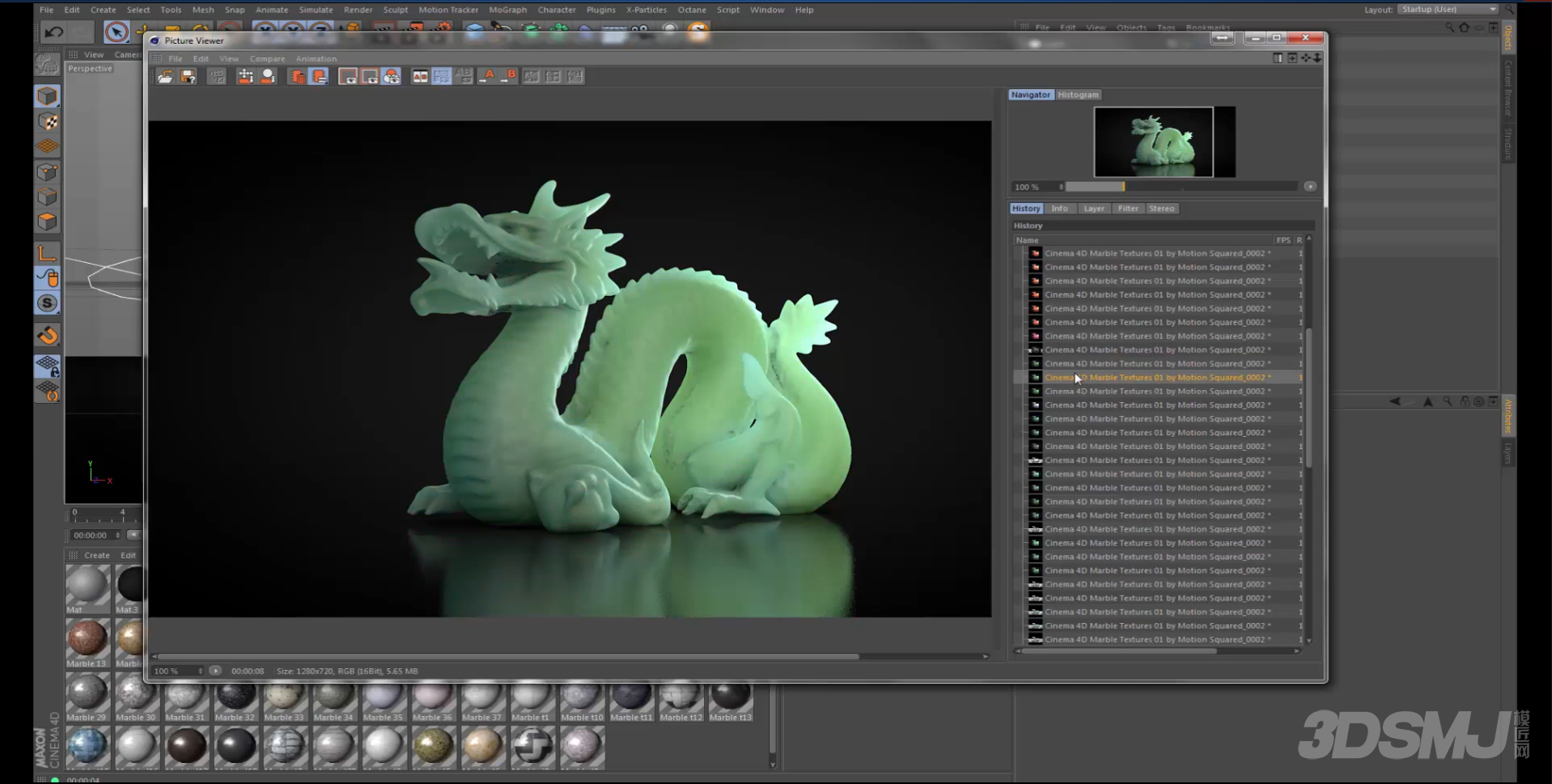Click the Enable Axis L-shaped icon
The image size is (1552, 784).
(47, 253)
